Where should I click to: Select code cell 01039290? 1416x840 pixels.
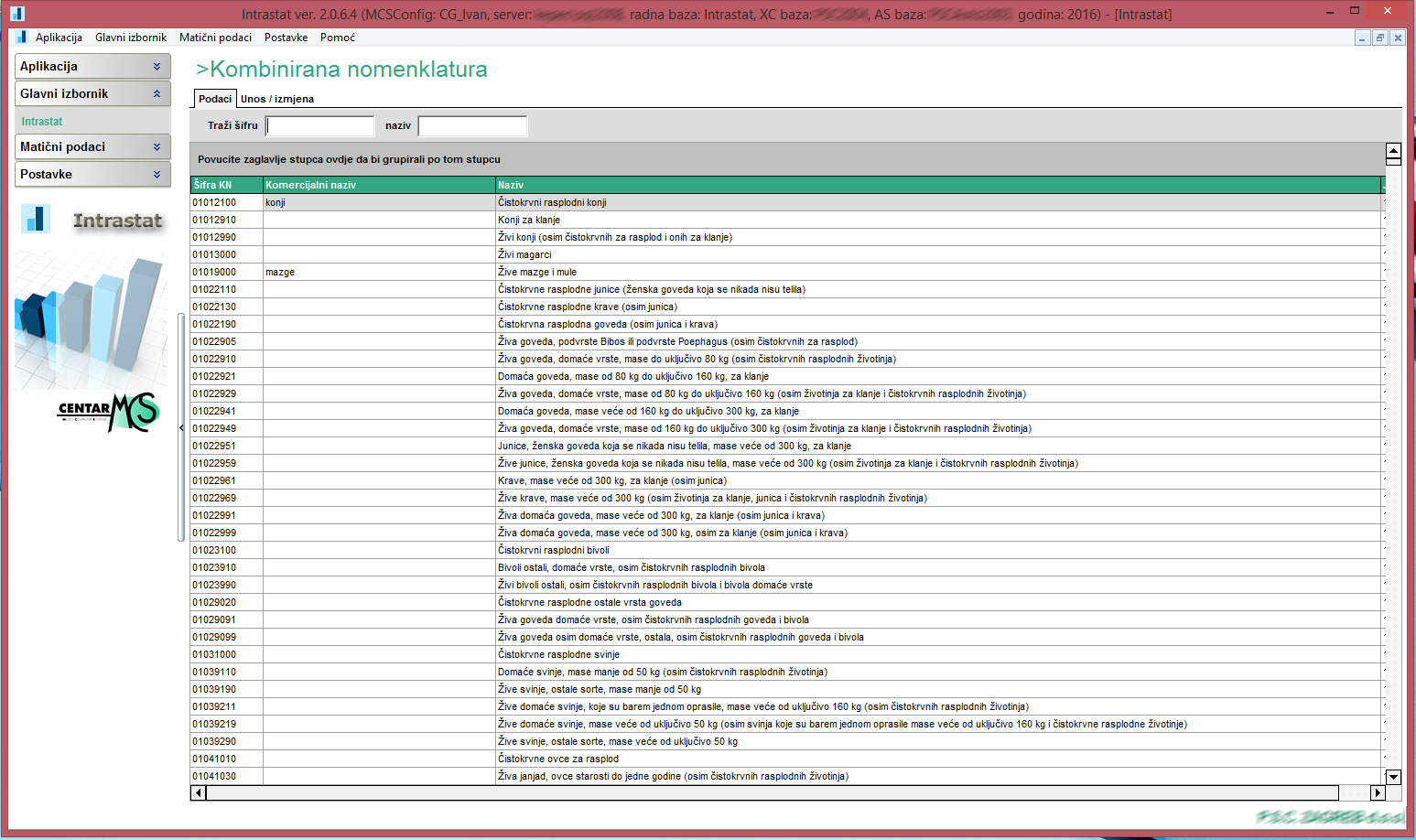(x=226, y=741)
